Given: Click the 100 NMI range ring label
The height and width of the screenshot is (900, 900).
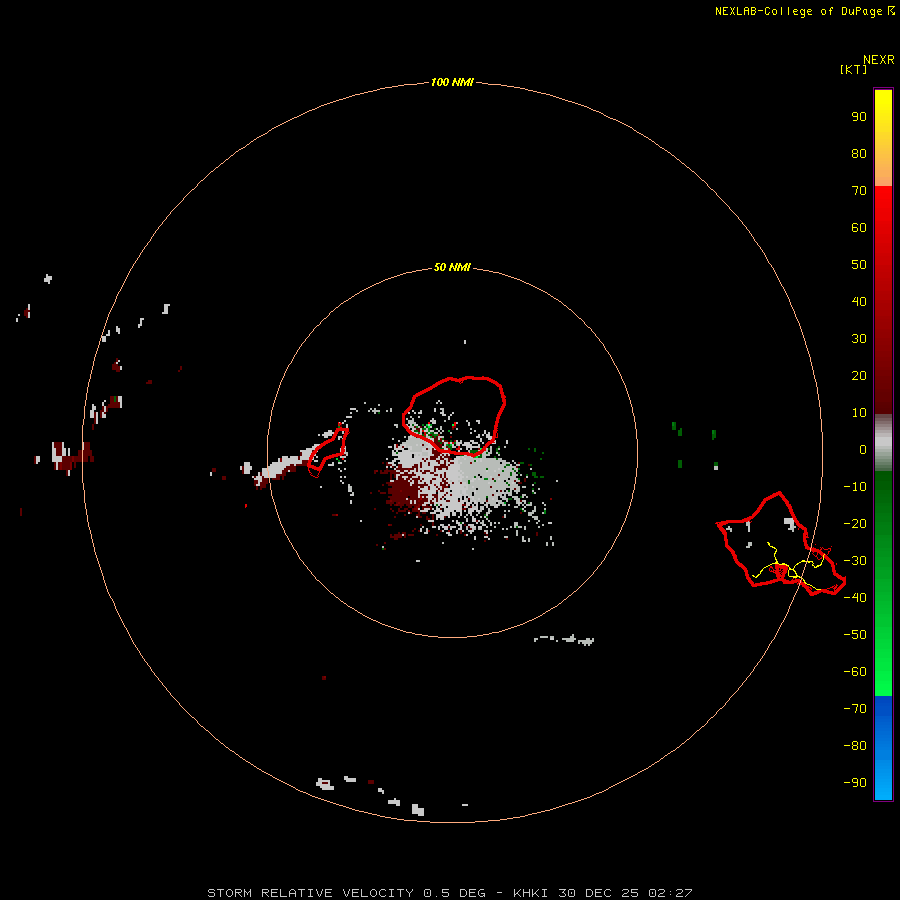Looking at the screenshot, I should point(452,82).
